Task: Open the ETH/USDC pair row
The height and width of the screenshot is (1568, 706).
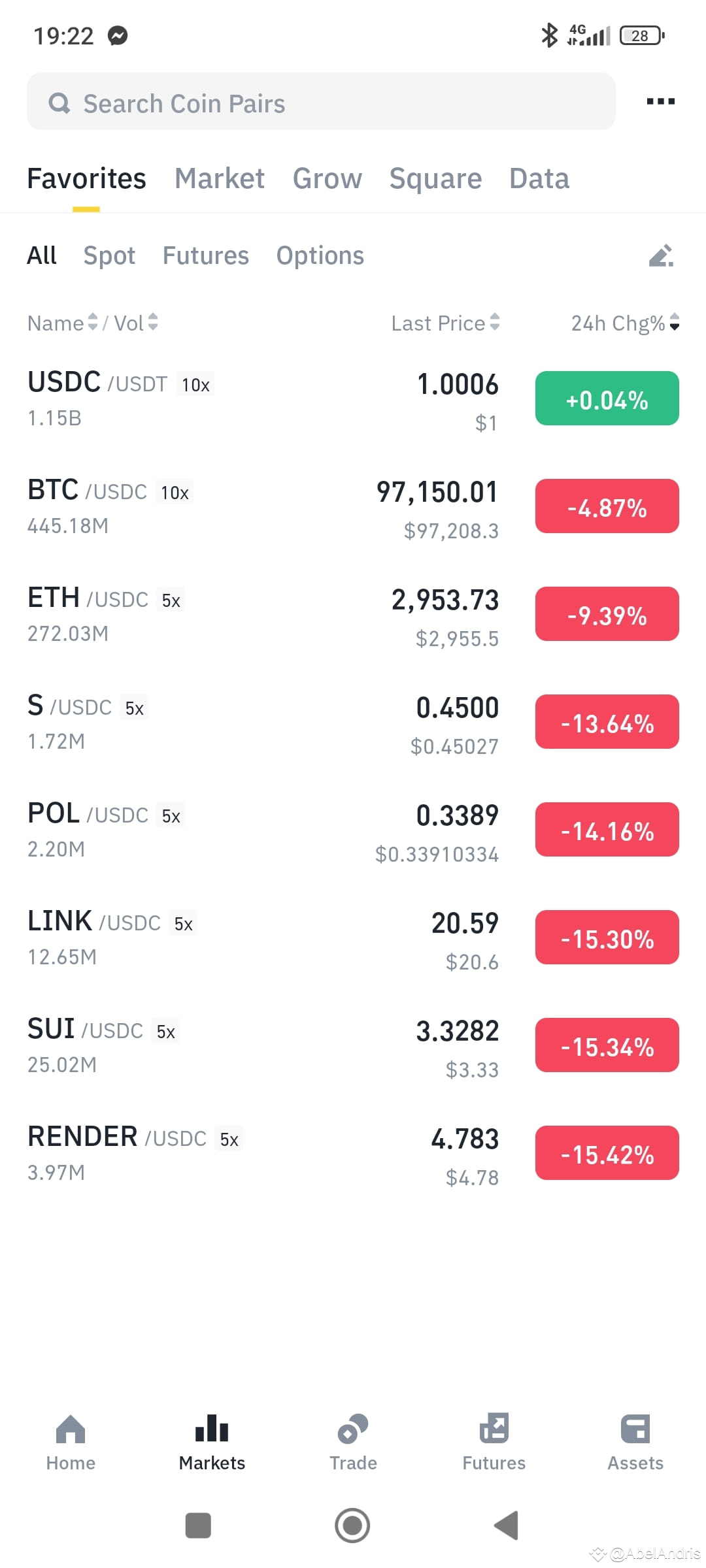Action: [x=353, y=614]
